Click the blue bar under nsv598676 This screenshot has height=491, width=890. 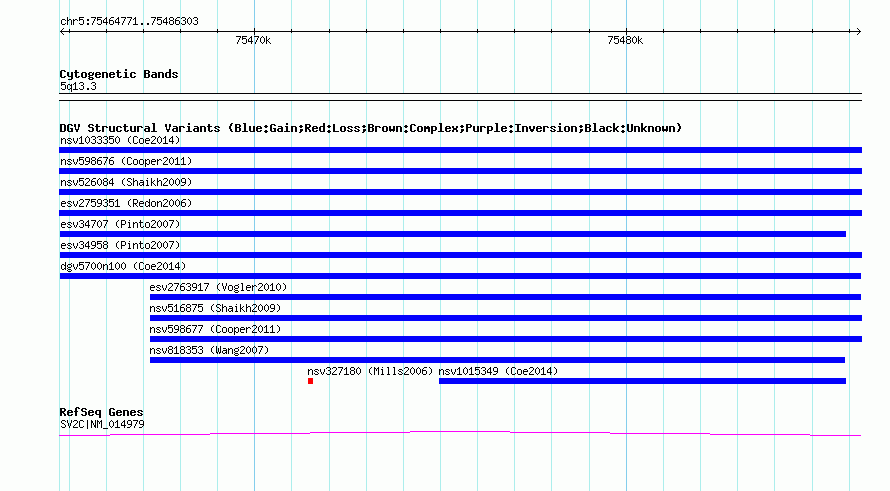pos(460,171)
